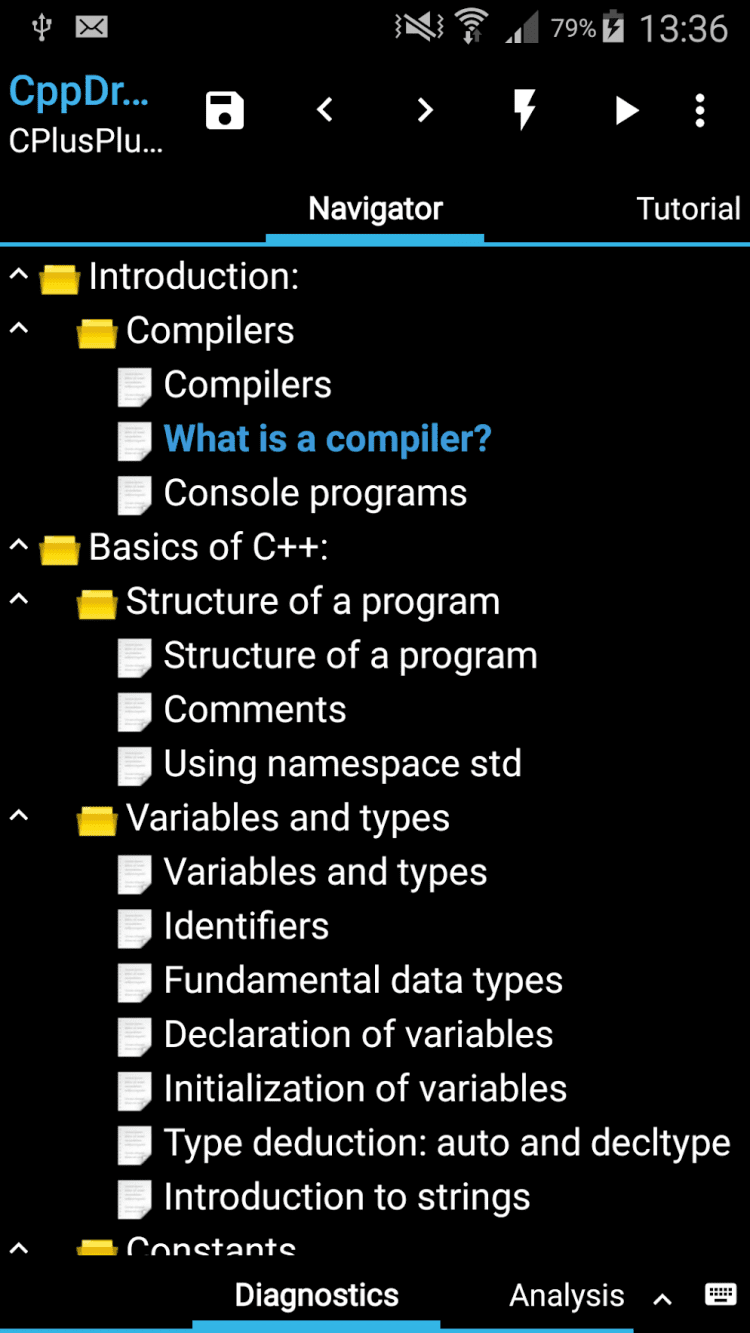Show the keyboard using the keyboard icon
This screenshot has height=1333, width=750.
pyautogui.click(x=720, y=1294)
